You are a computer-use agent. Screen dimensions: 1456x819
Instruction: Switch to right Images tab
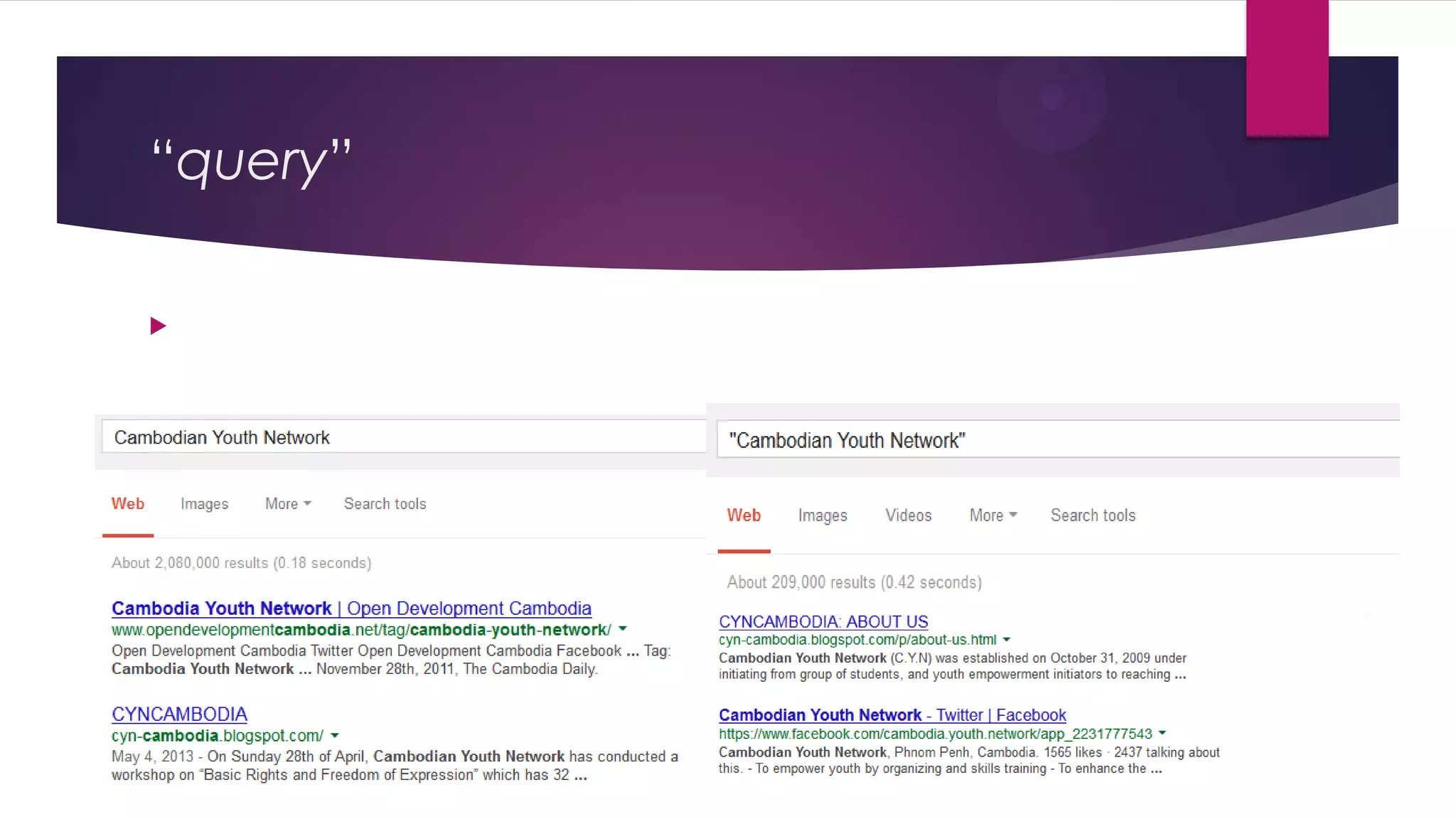tap(823, 515)
